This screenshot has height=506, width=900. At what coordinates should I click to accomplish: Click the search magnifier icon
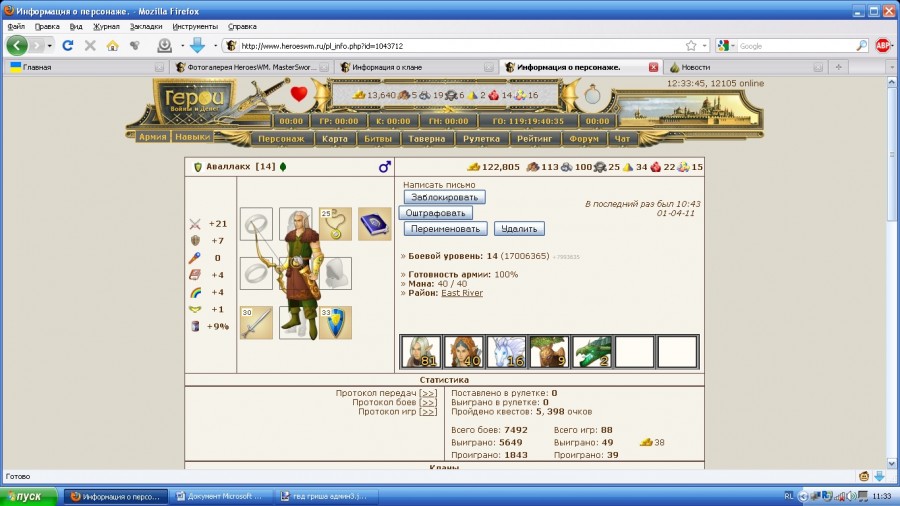click(862, 46)
